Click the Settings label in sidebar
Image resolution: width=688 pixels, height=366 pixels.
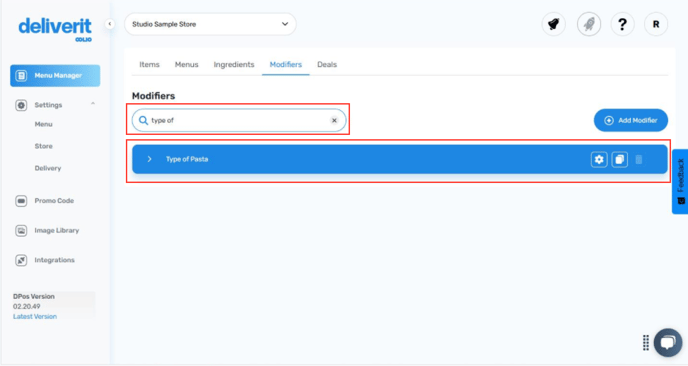(x=48, y=105)
